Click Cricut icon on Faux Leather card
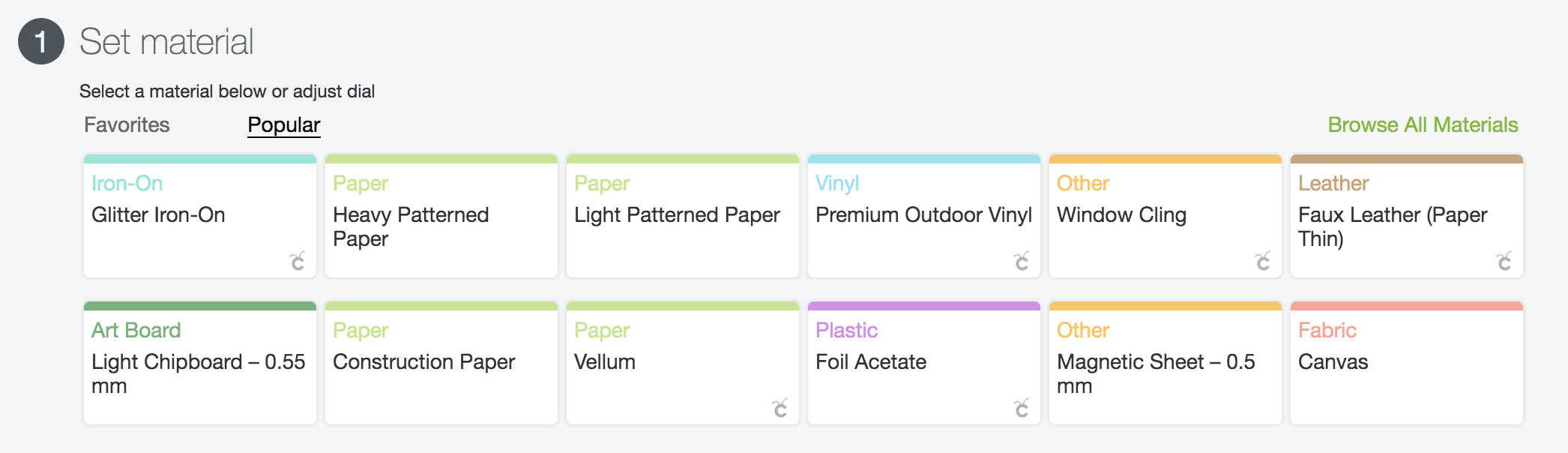The height and width of the screenshot is (453, 1568). (x=1504, y=261)
